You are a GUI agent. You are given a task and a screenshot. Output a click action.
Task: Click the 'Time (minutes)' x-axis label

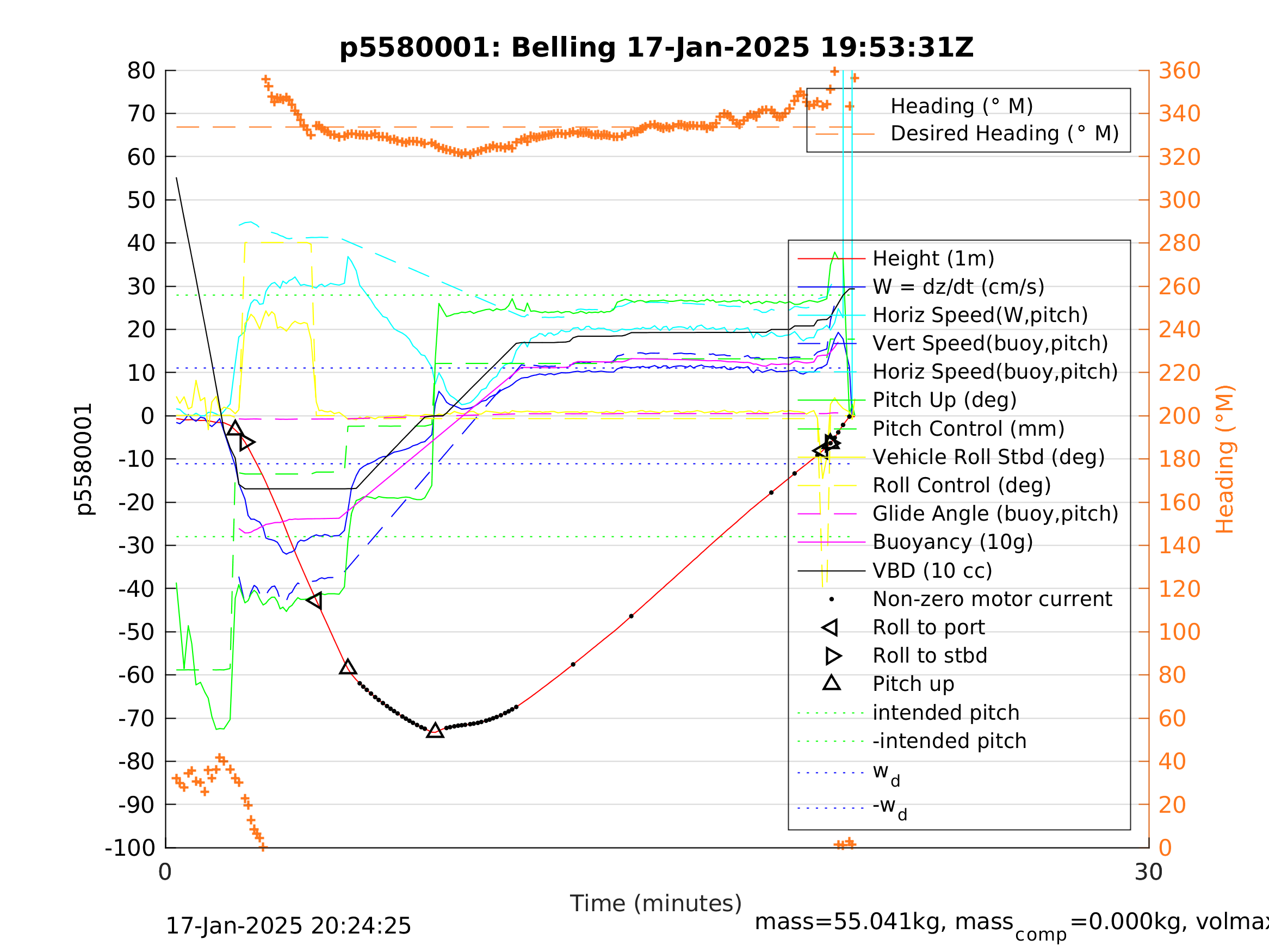click(x=657, y=904)
